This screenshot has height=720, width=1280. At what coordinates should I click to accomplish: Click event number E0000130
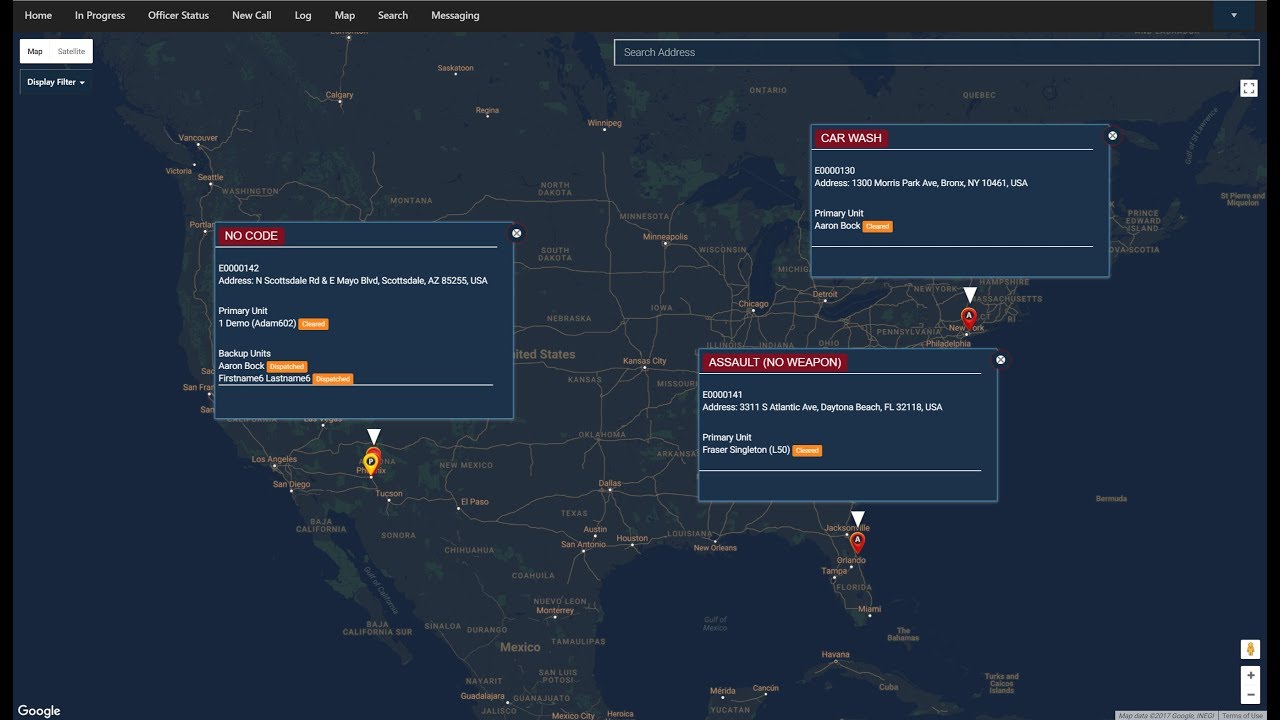(x=835, y=171)
